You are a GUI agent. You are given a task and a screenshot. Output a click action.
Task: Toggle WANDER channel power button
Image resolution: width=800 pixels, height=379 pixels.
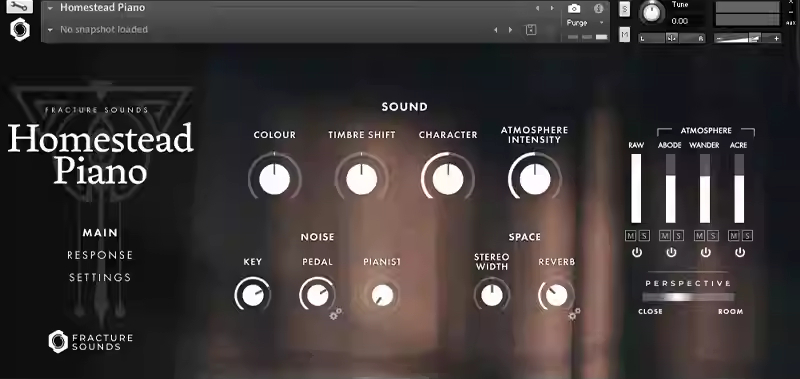pyautogui.click(x=706, y=252)
